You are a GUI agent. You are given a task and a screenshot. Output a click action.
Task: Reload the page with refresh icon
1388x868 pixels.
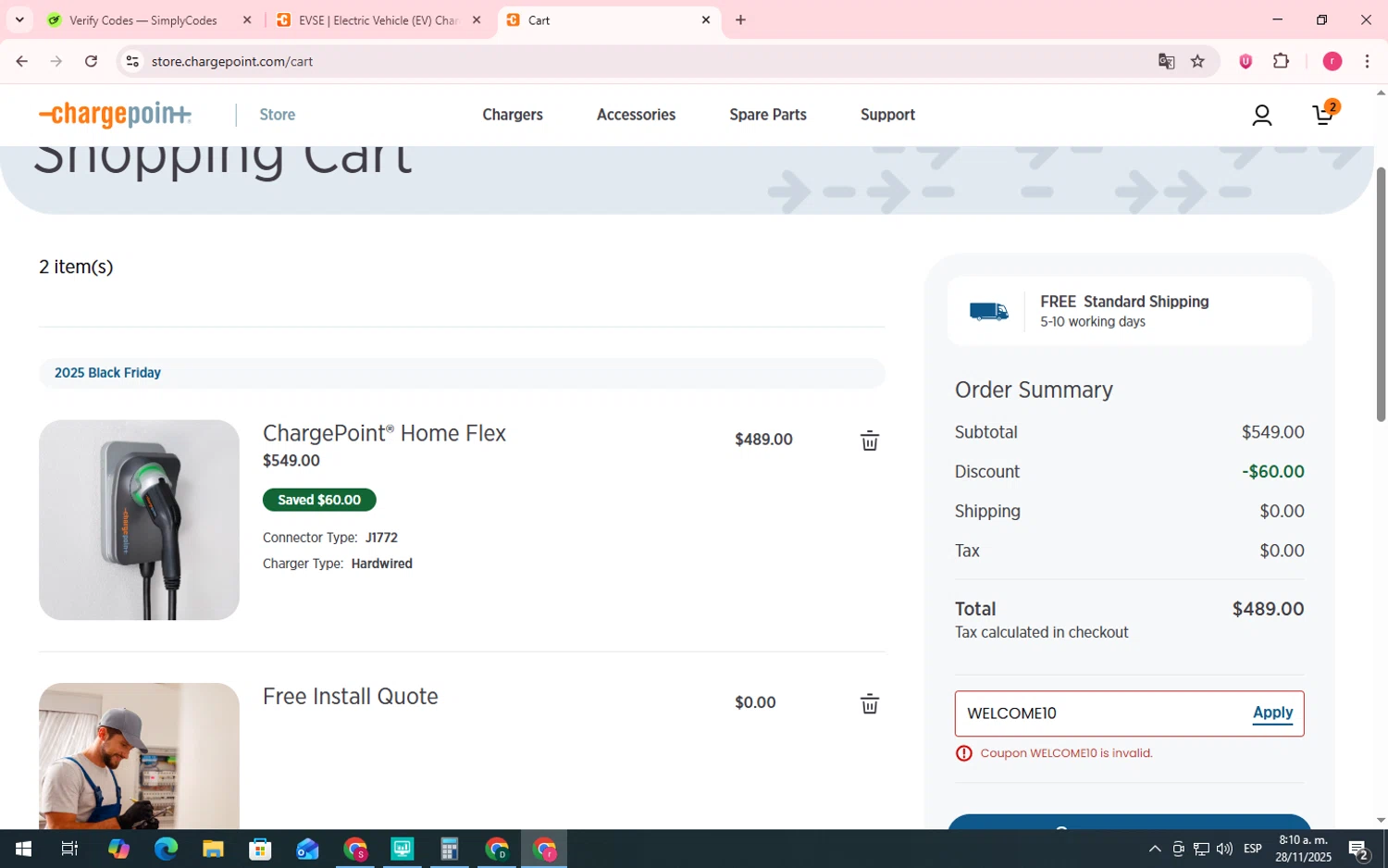point(91,61)
